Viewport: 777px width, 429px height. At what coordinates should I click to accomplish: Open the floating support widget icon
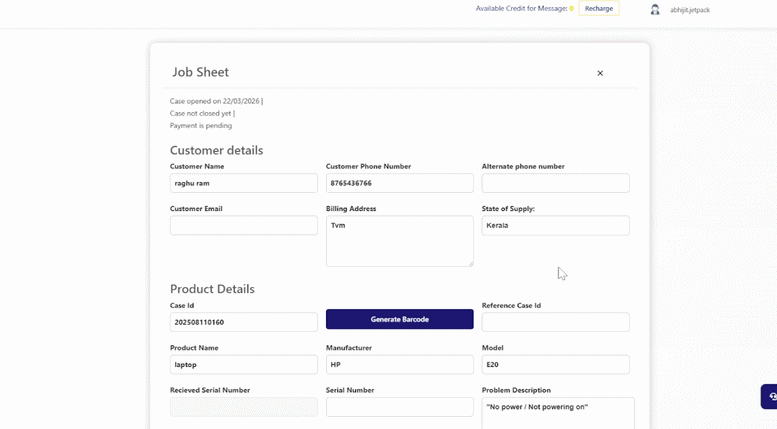(769, 397)
